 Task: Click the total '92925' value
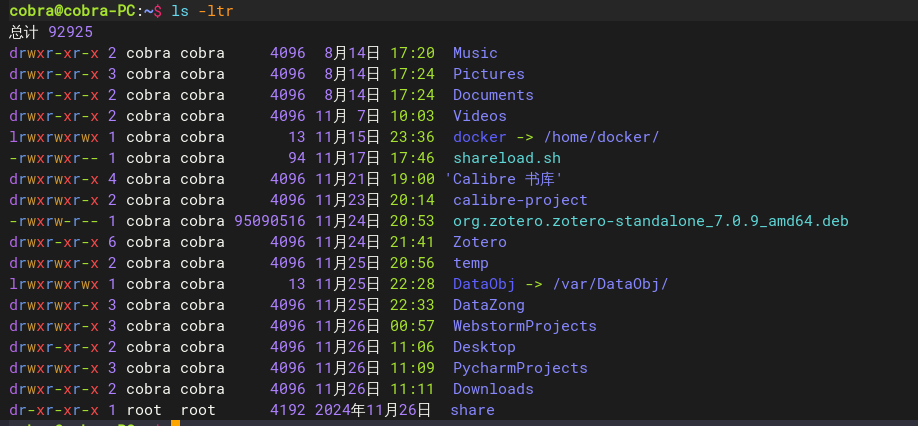(71, 32)
